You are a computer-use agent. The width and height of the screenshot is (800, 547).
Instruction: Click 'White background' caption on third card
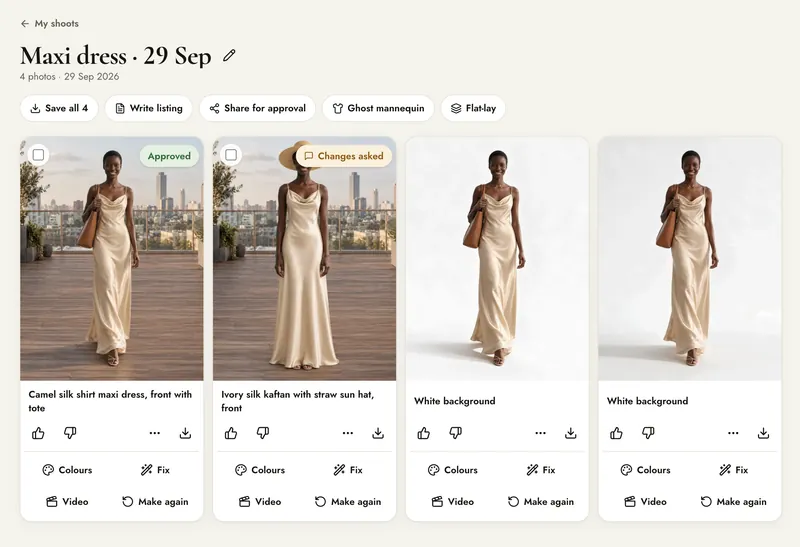[x=455, y=401]
